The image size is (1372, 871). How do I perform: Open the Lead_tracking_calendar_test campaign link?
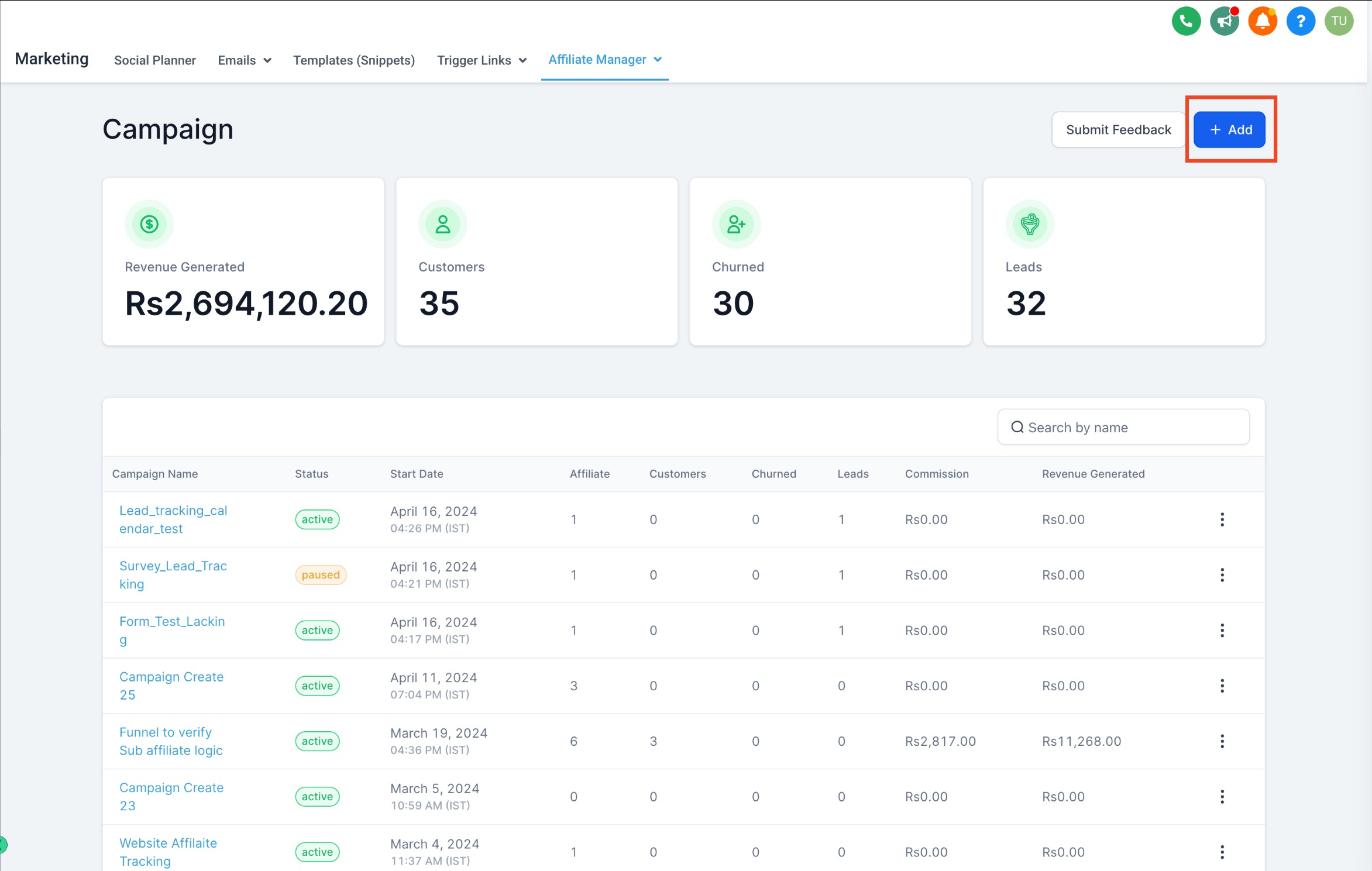point(173,519)
